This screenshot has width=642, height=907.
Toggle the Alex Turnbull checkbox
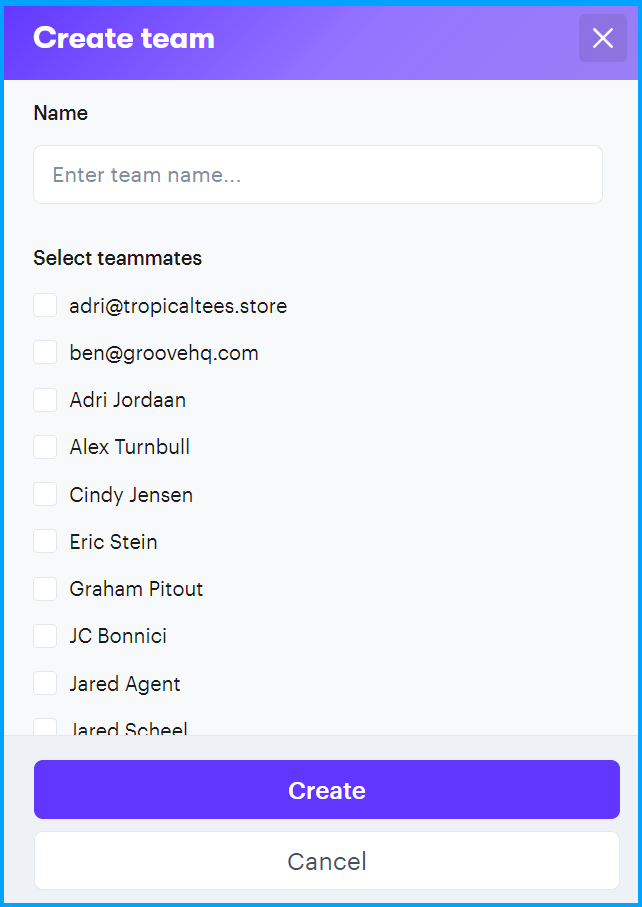click(45, 447)
